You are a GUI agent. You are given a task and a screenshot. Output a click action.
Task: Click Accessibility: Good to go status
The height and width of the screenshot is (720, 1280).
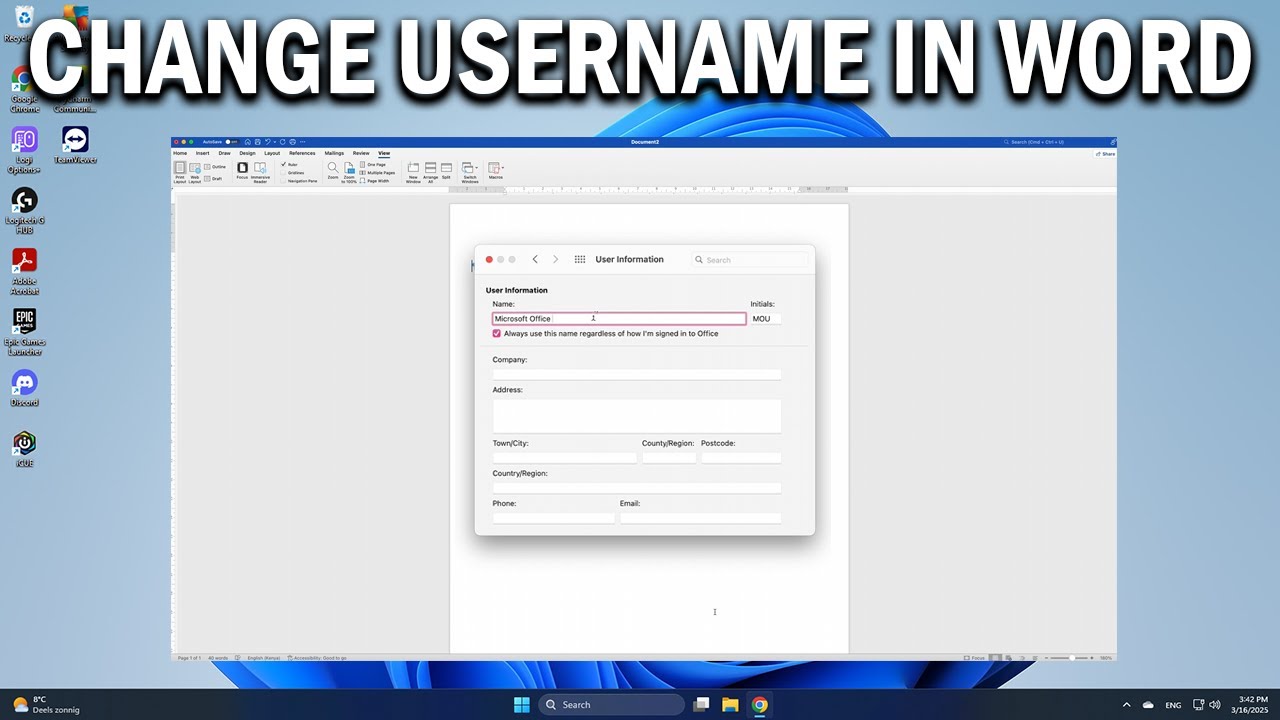click(x=318, y=658)
